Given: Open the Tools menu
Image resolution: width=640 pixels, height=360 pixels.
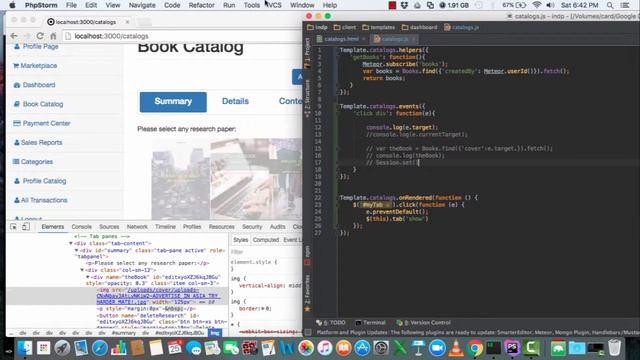Looking at the screenshot, I should click(251, 5).
